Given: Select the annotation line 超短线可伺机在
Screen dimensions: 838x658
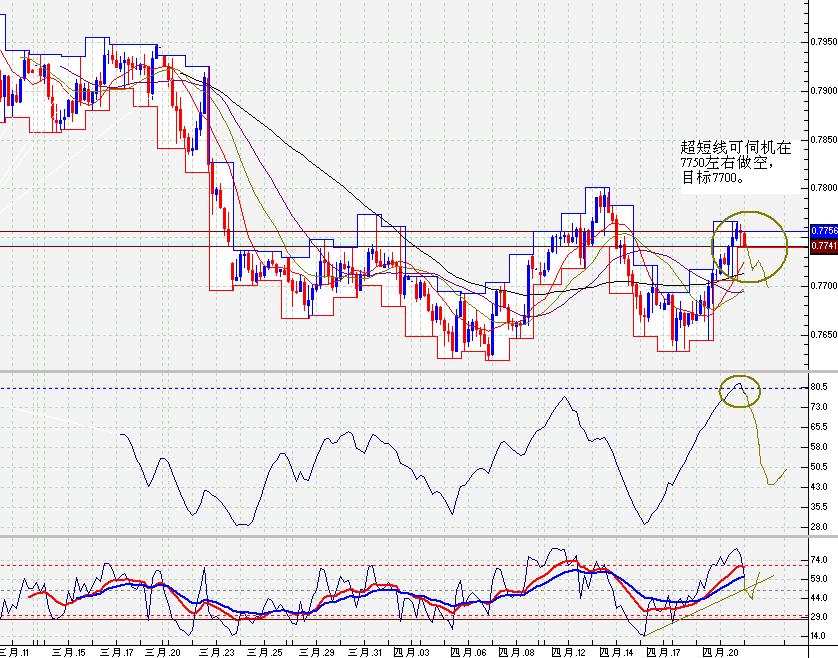Looking at the screenshot, I should point(736,148).
